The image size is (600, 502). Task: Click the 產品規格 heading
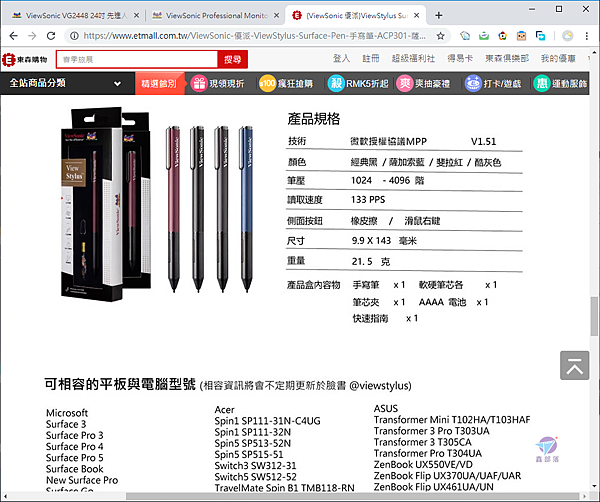pos(314,119)
